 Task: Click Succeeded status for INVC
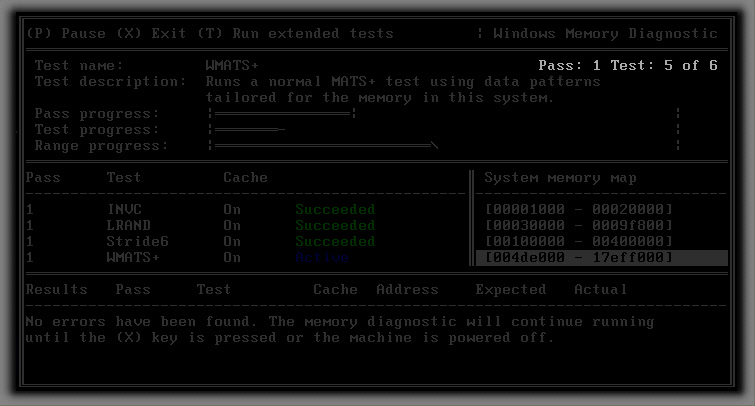[335, 210]
